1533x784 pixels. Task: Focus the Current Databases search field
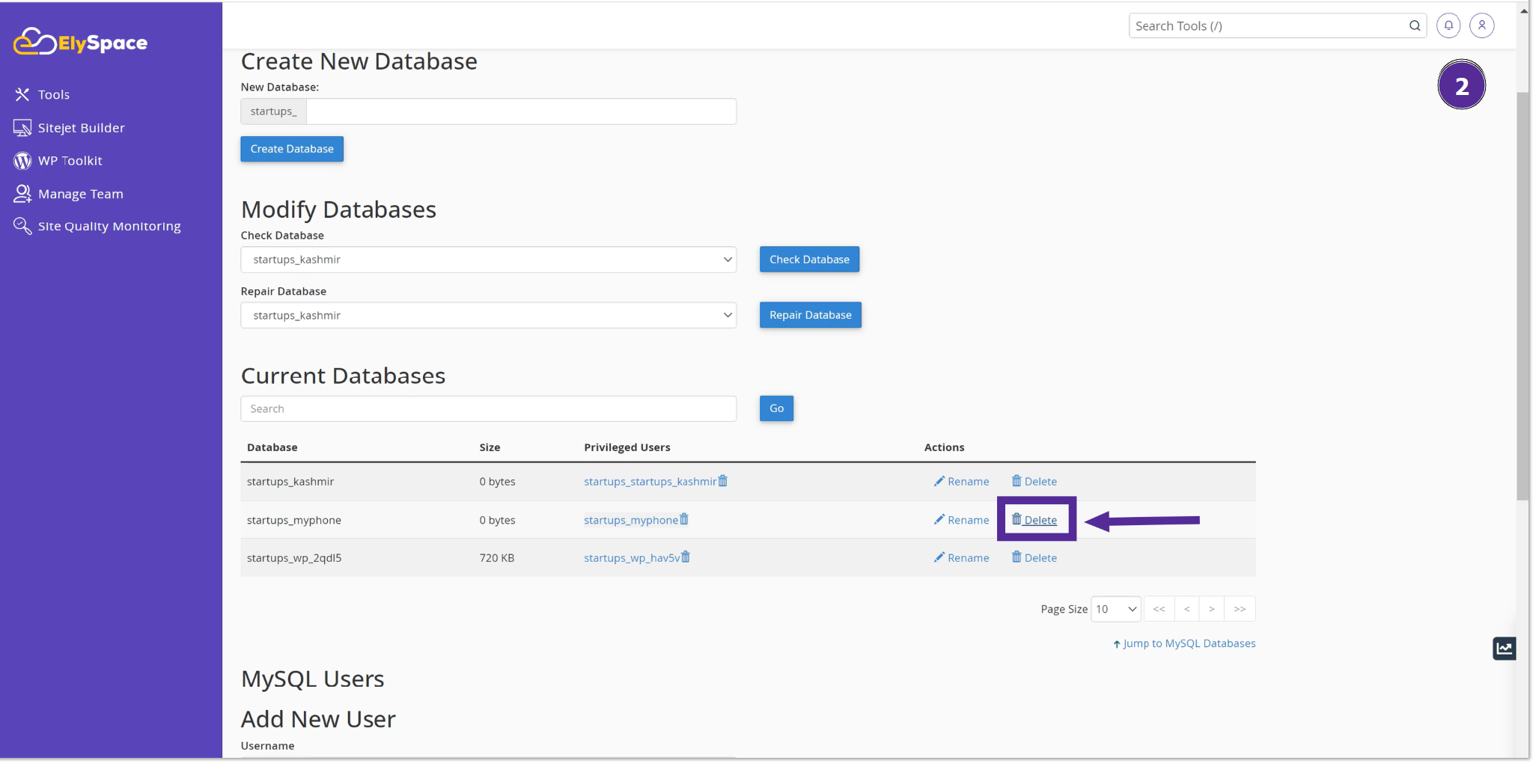point(488,408)
